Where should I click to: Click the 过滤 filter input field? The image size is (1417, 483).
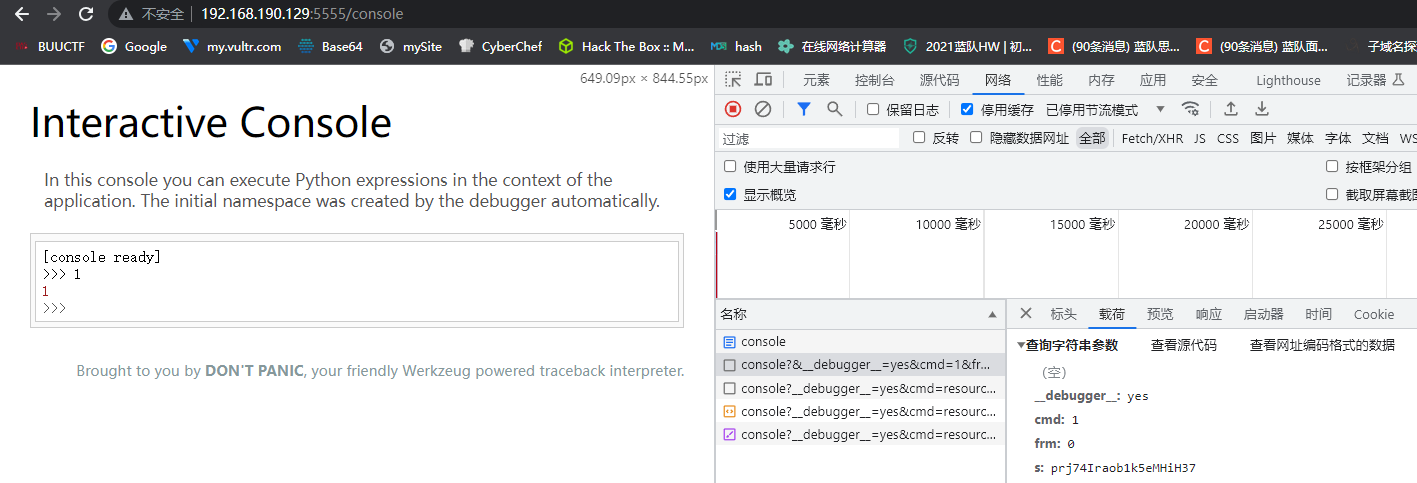[808, 138]
